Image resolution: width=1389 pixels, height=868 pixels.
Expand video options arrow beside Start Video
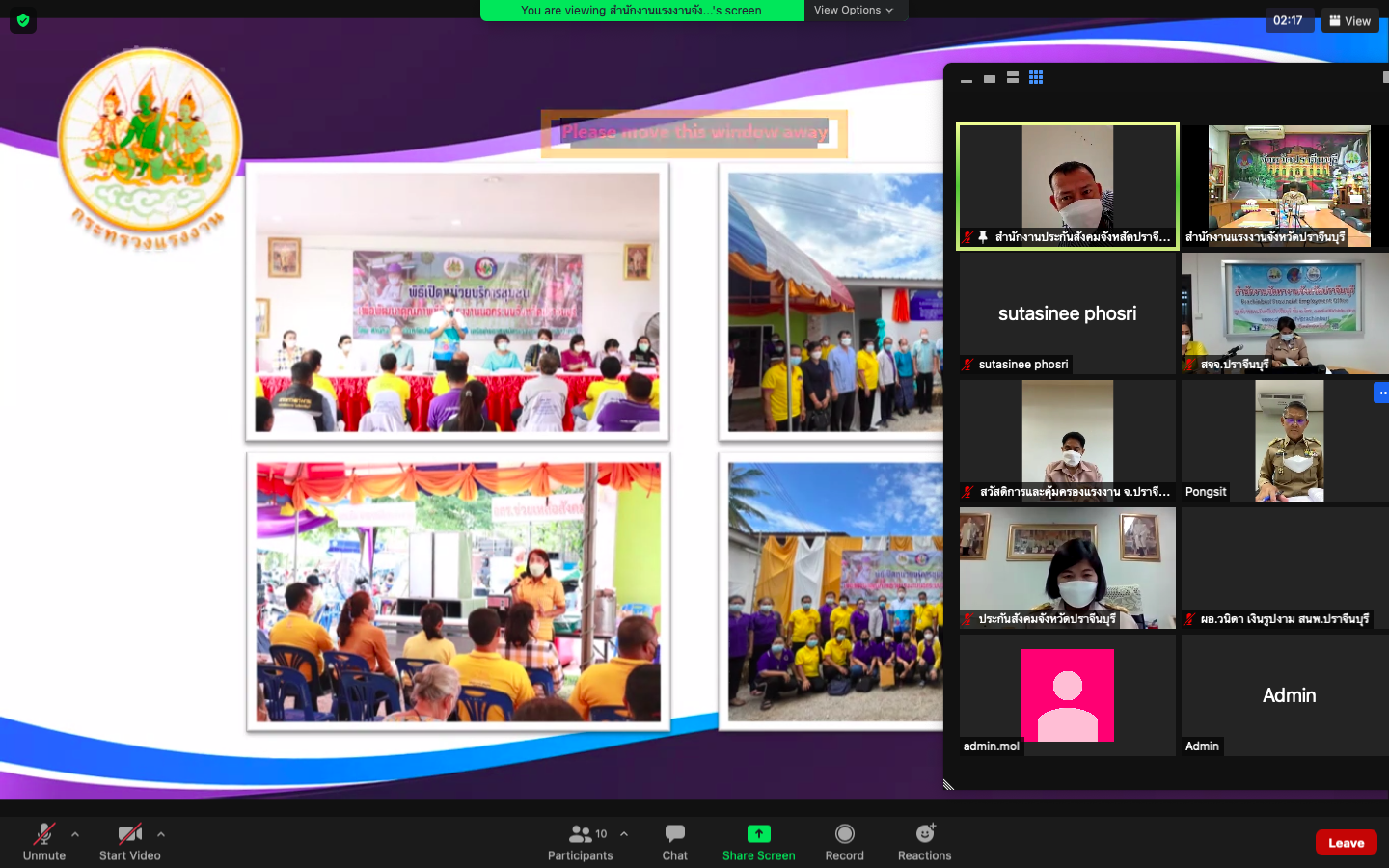pos(161,834)
